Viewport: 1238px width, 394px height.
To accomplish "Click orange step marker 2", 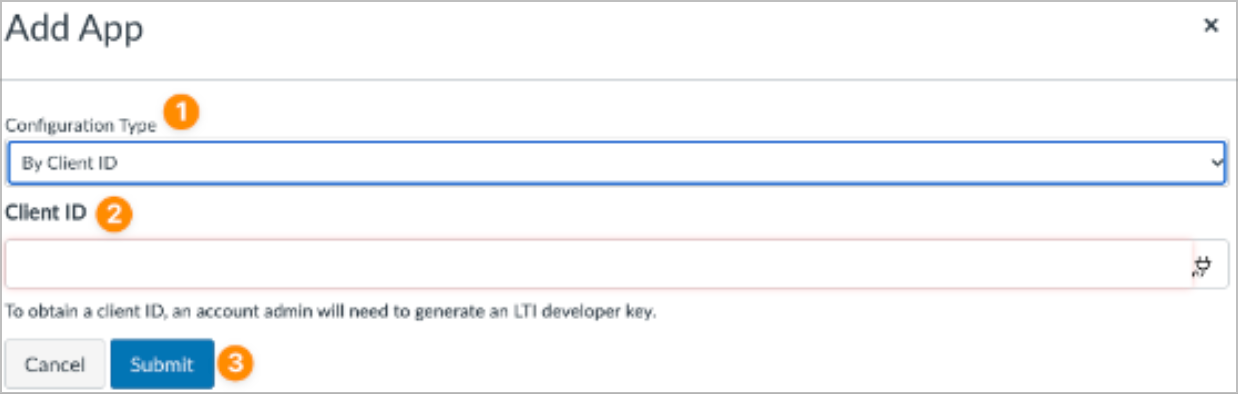I will coord(115,212).
